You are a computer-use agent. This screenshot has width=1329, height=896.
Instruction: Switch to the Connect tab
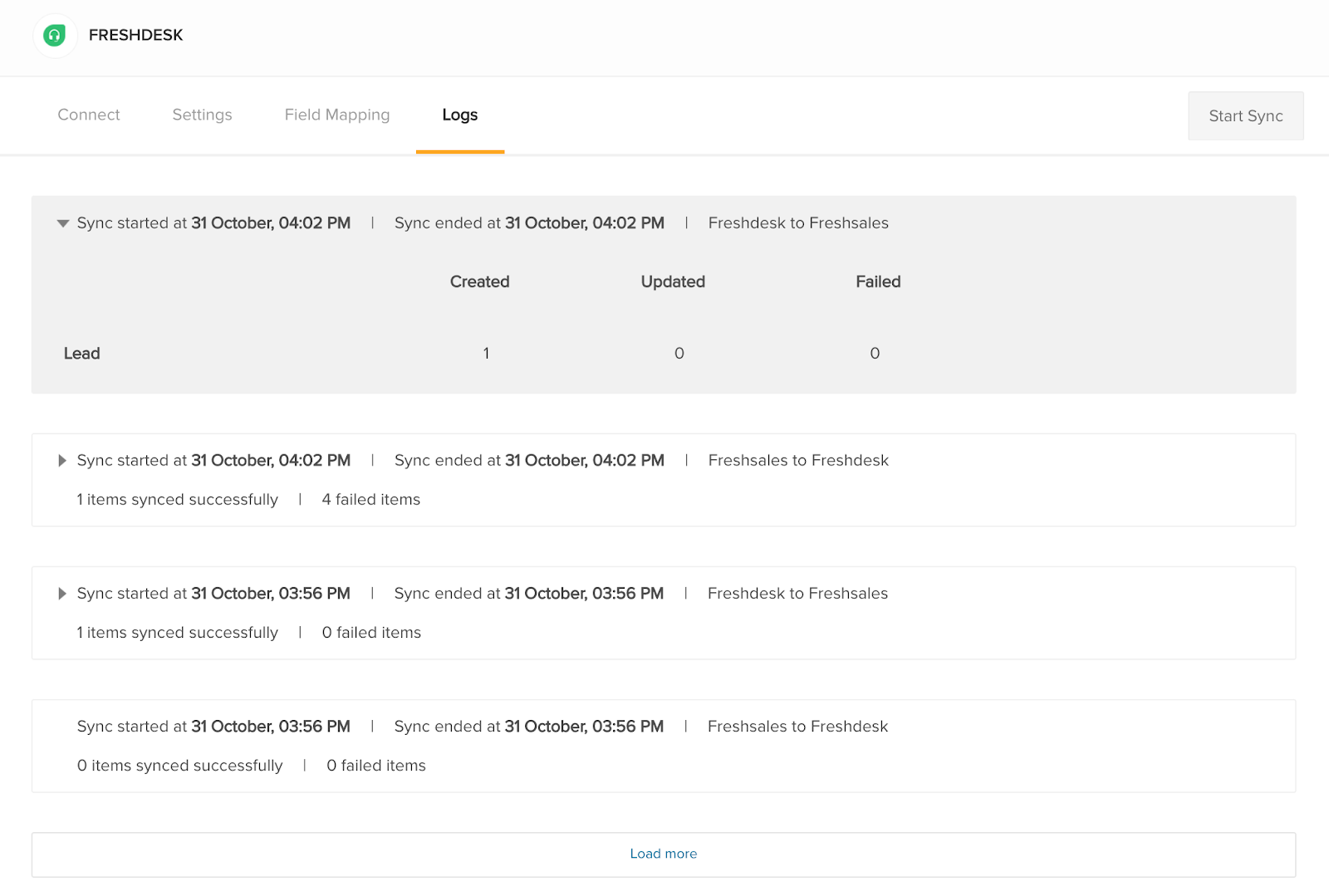coord(89,115)
